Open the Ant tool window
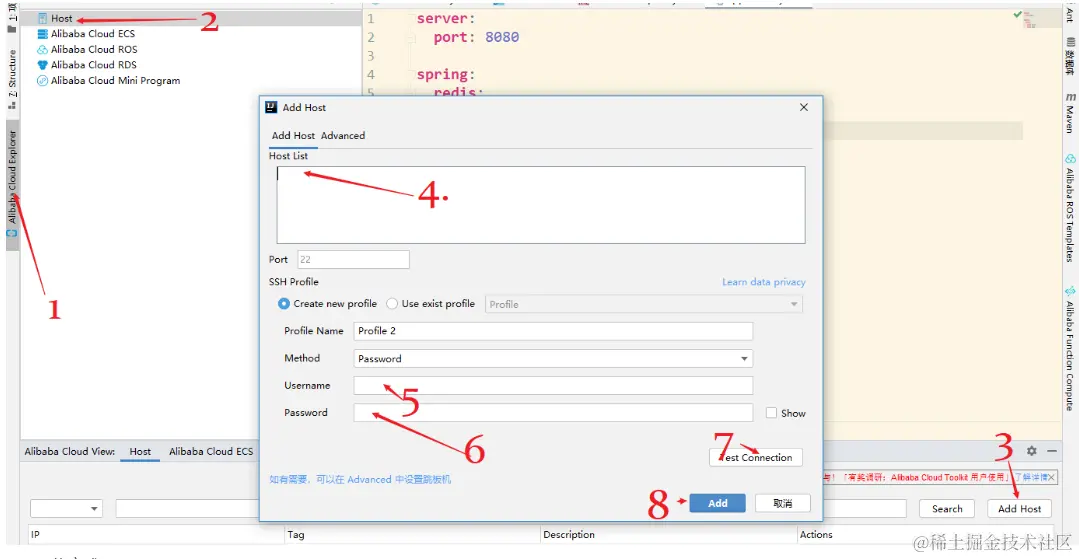 point(1070,15)
